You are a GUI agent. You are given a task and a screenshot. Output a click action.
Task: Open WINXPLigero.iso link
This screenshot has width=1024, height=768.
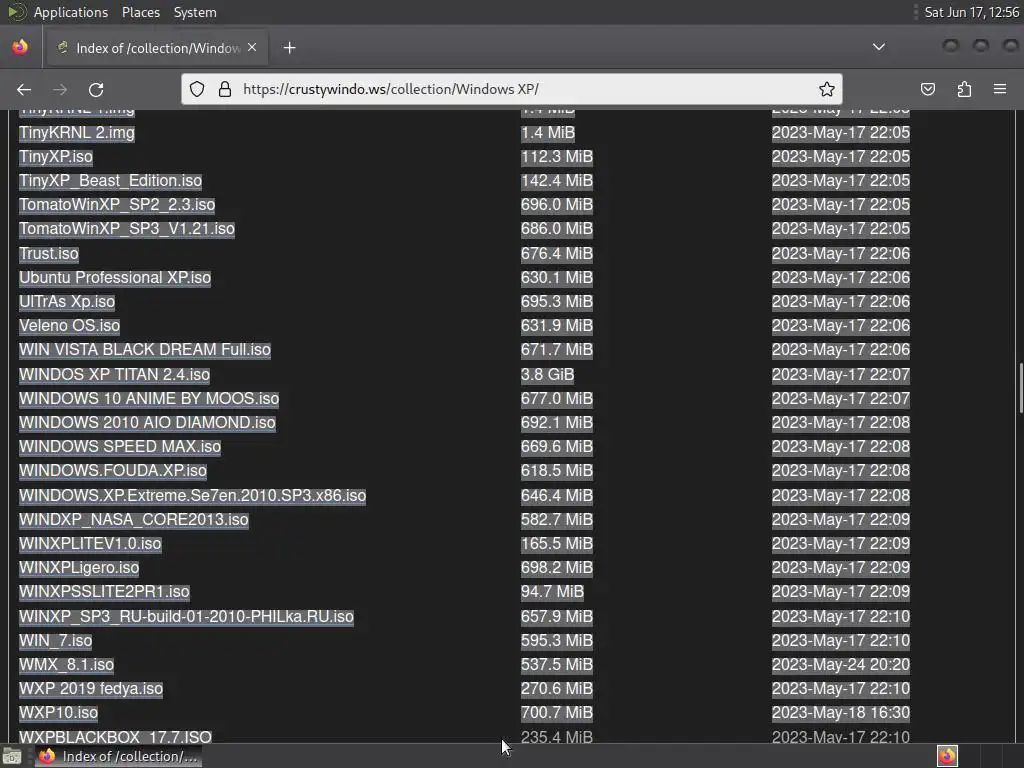click(78, 568)
